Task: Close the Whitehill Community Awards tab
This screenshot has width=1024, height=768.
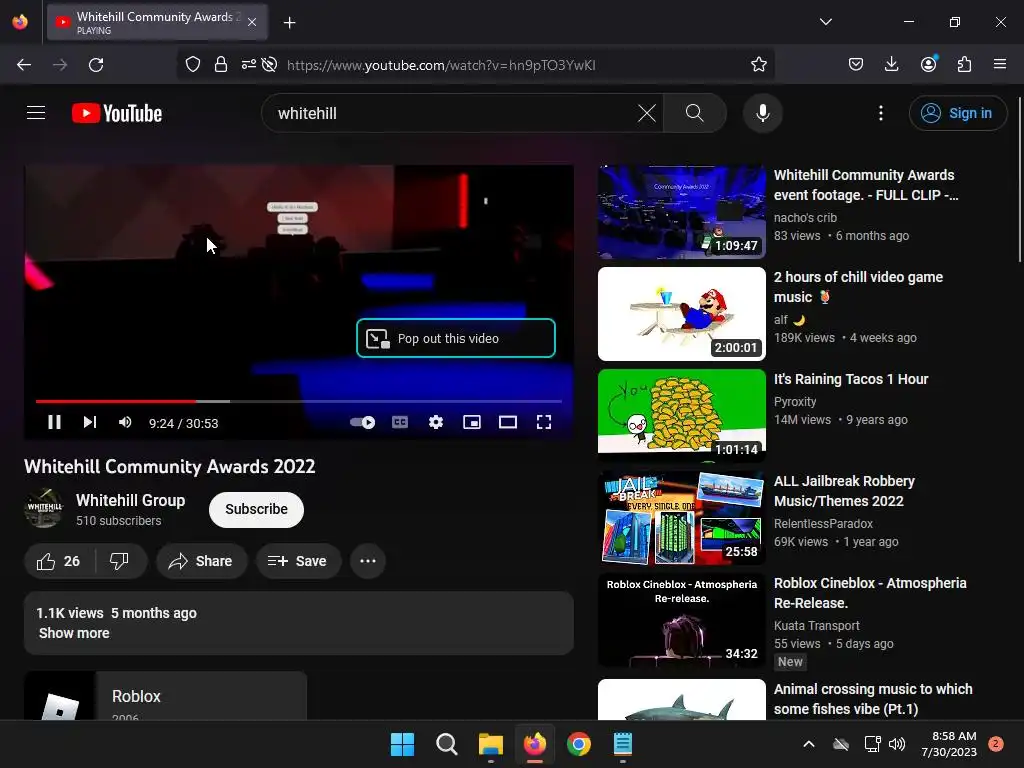Action: pos(252,22)
